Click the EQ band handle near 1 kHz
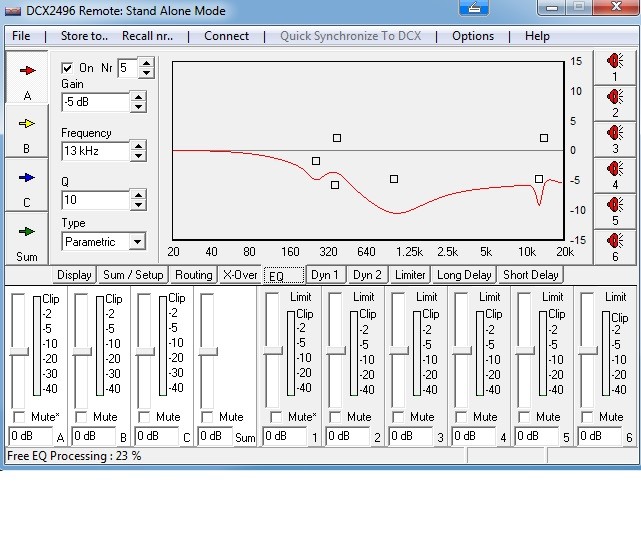Viewport: 641px width, 558px height. (394, 179)
